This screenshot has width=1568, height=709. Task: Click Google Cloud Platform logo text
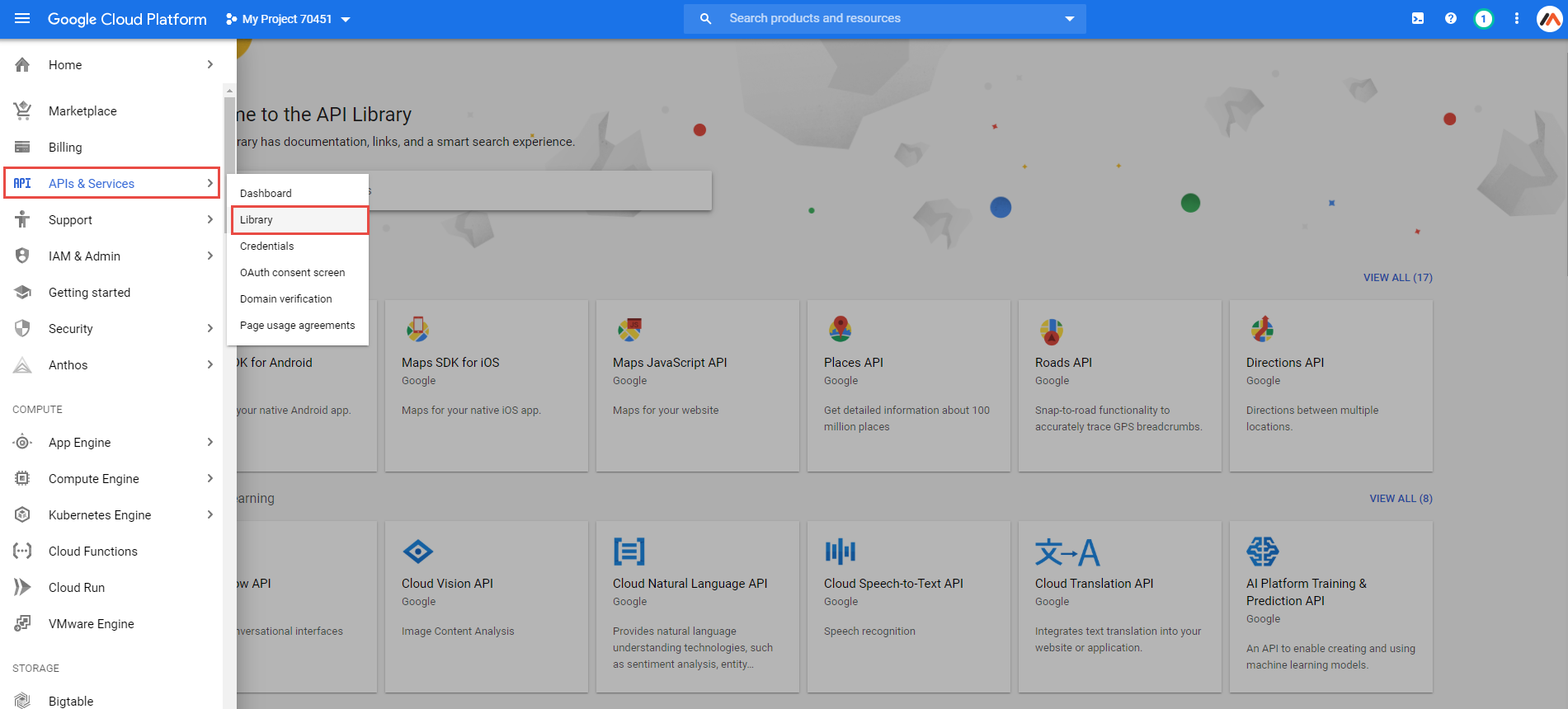(x=127, y=19)
